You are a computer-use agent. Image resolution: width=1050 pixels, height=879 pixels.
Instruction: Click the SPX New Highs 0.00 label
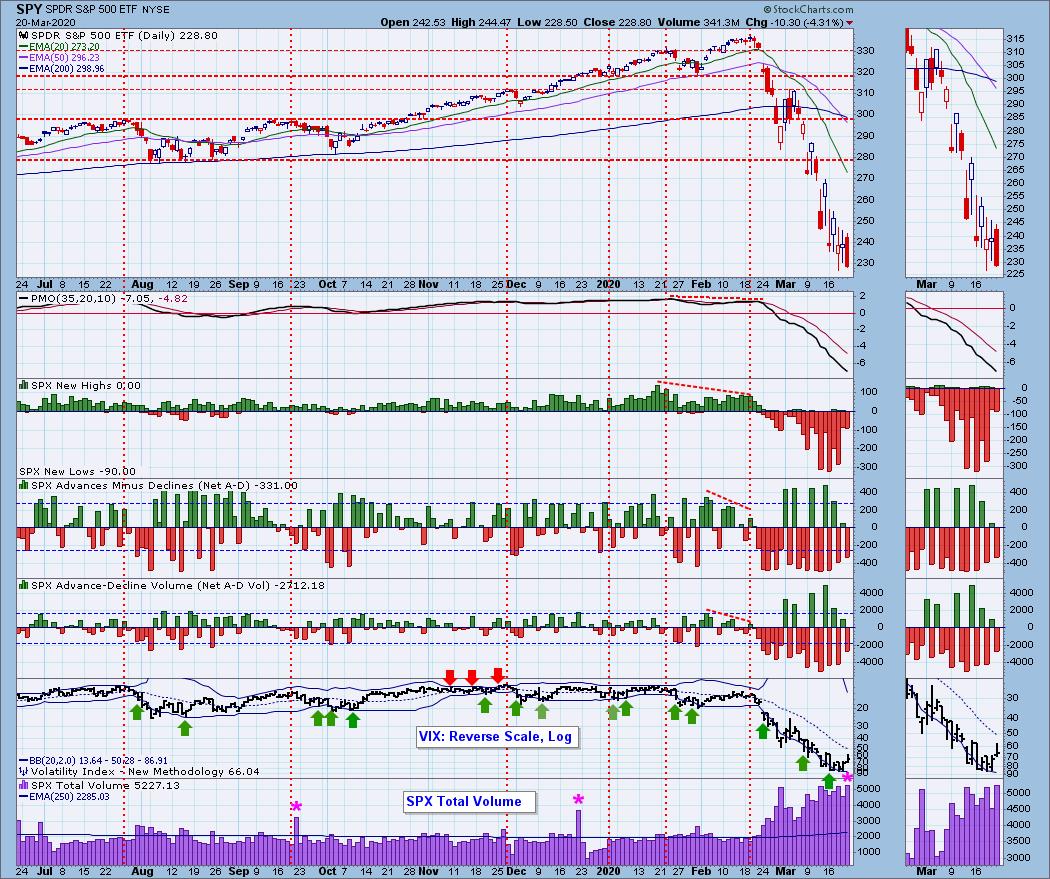(86, 386)
